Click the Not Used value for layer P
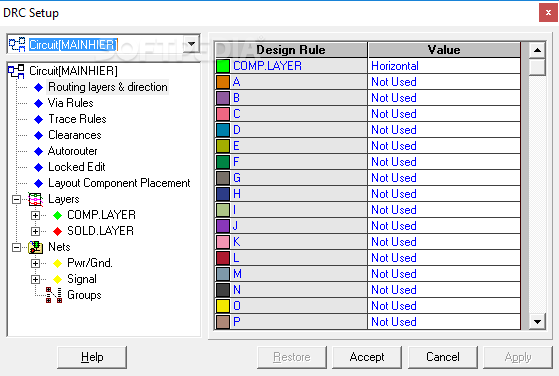The height and width of the screenshot is (376, 559). (444, 322)
